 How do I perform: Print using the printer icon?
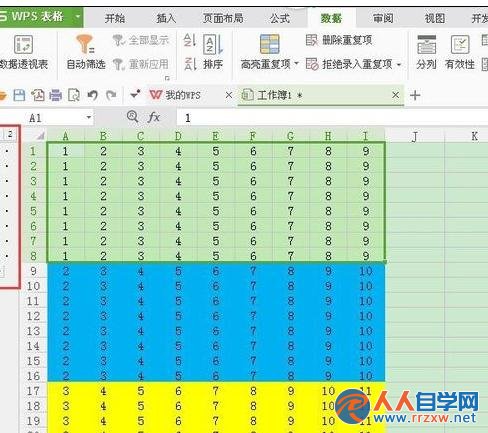56,95
